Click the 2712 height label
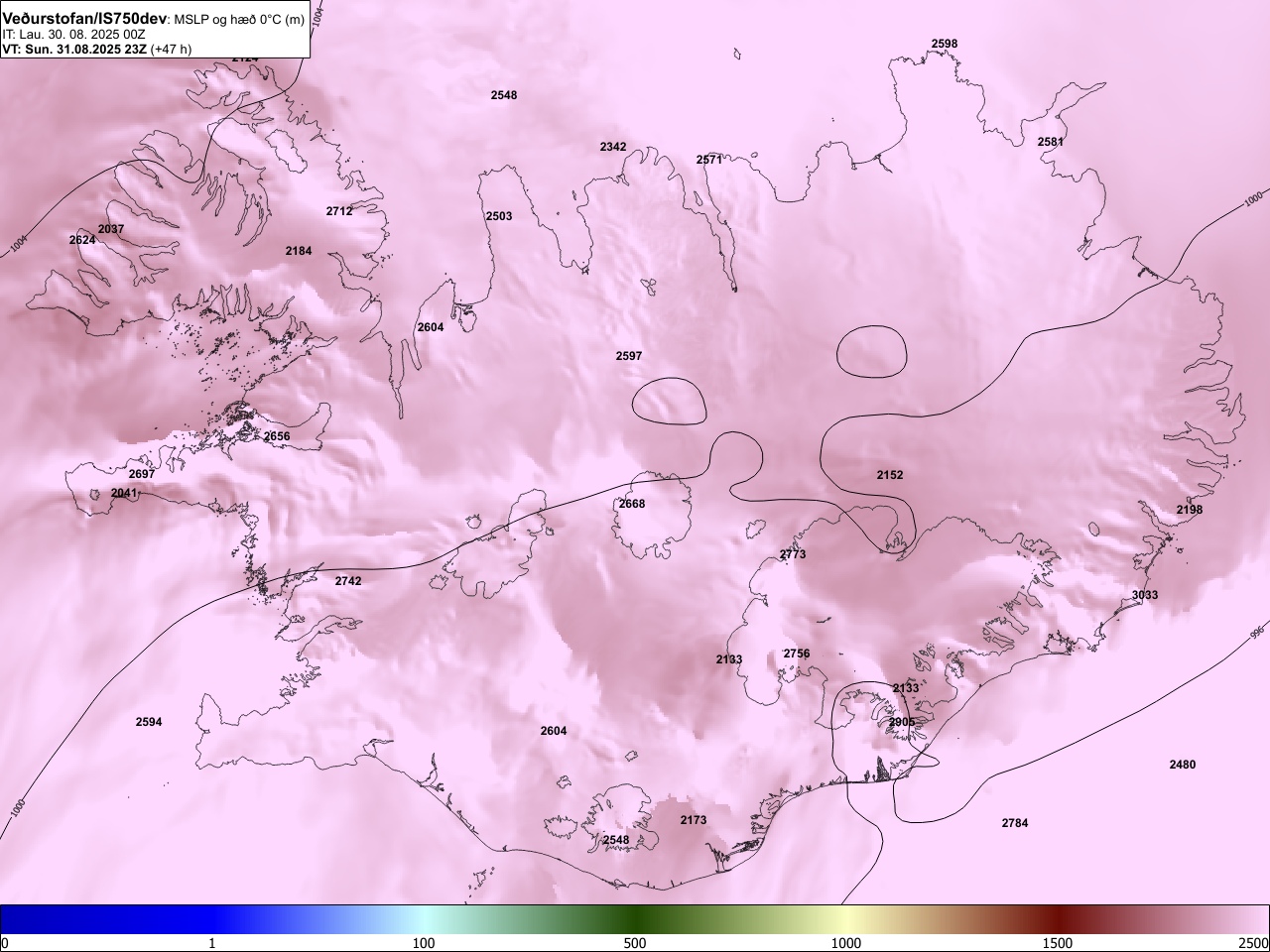Screen dimensions: 1270x952 [339, 211]
